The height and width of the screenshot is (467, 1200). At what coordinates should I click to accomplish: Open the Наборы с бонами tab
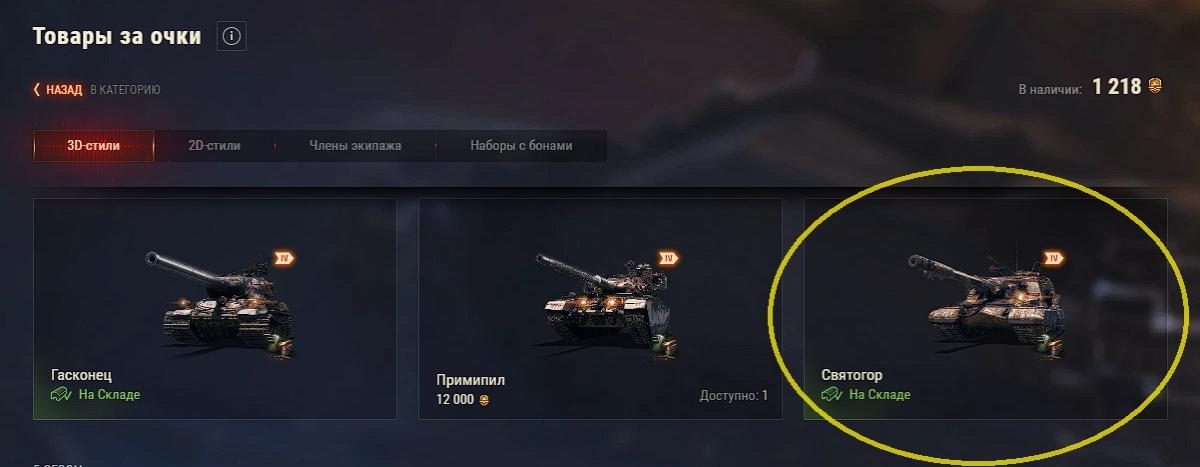point(521,146)
